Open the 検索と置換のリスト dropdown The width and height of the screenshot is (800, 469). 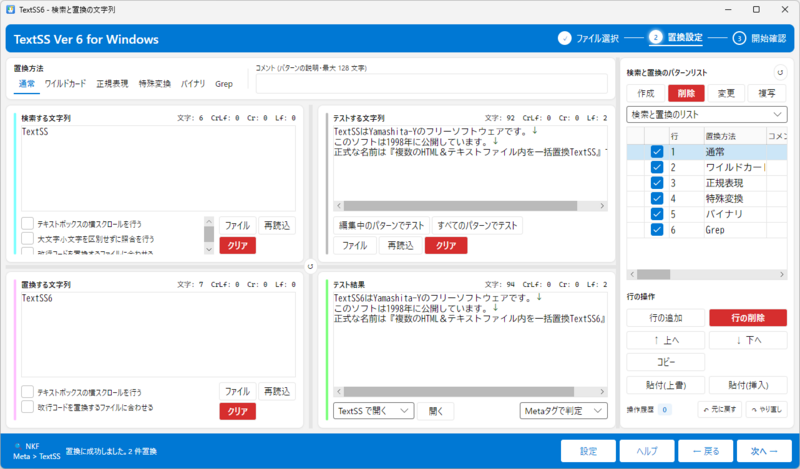tap(707, 114)
